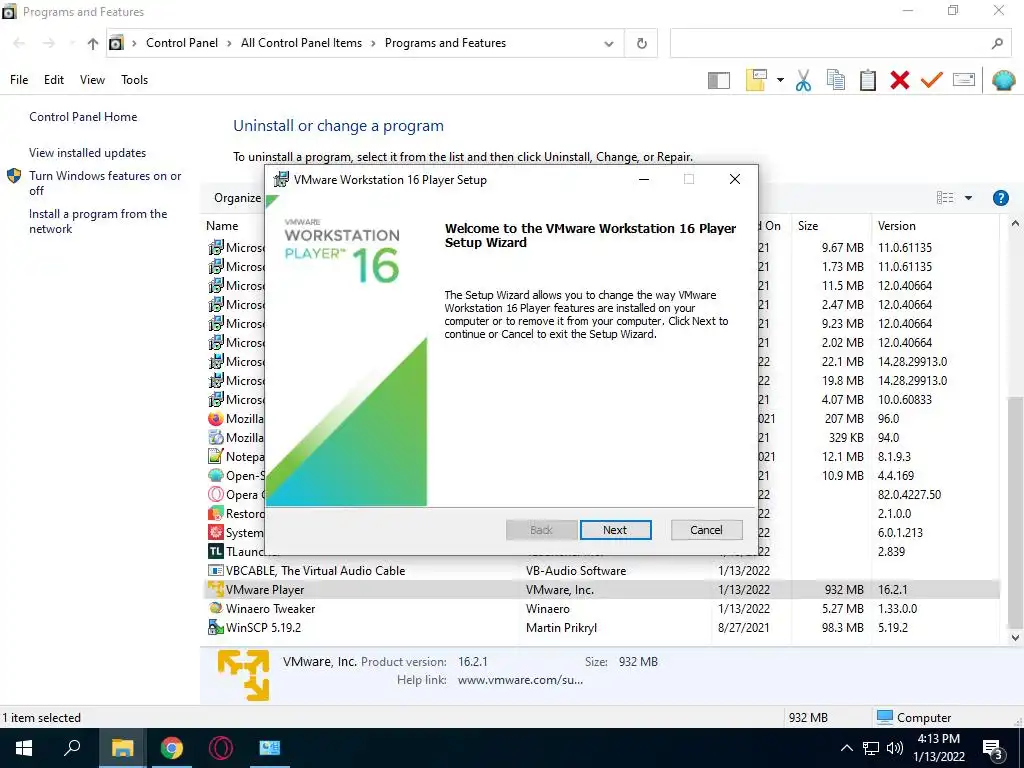
Task: Click the Mozilla Firefox list icon
Action: click(x=216, y=419)
